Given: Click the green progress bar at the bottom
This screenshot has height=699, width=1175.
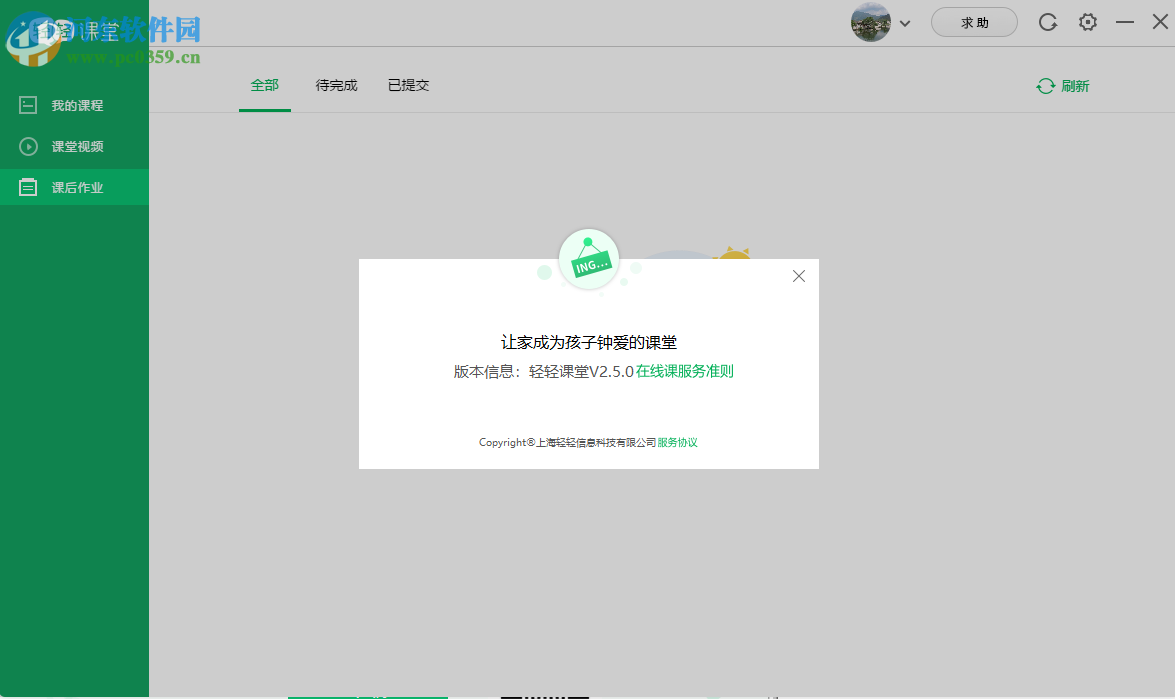Looking at the screenshot, I should pyautogui.click(x=366, y=697).
